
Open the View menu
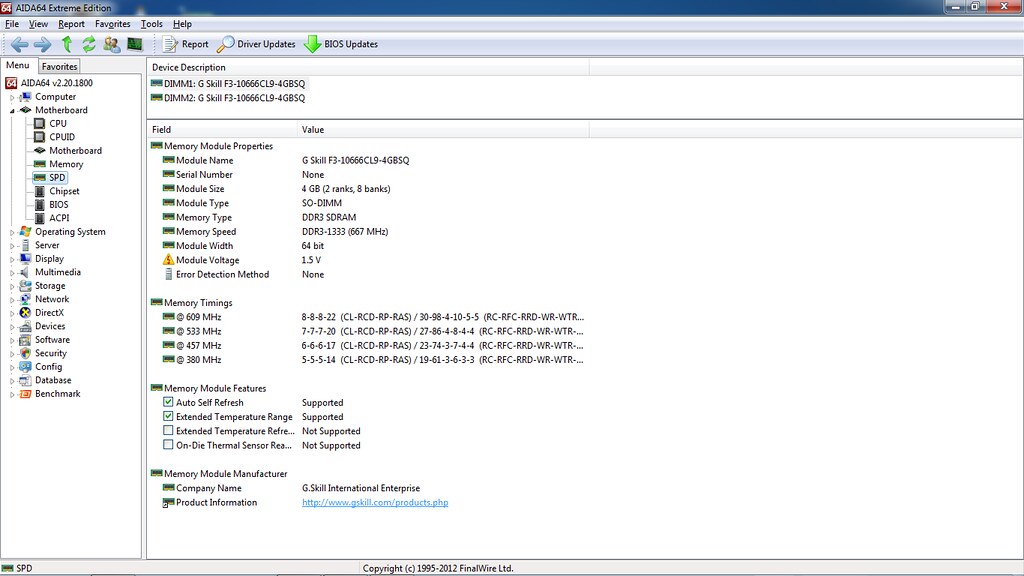click(x=38, y=24)
